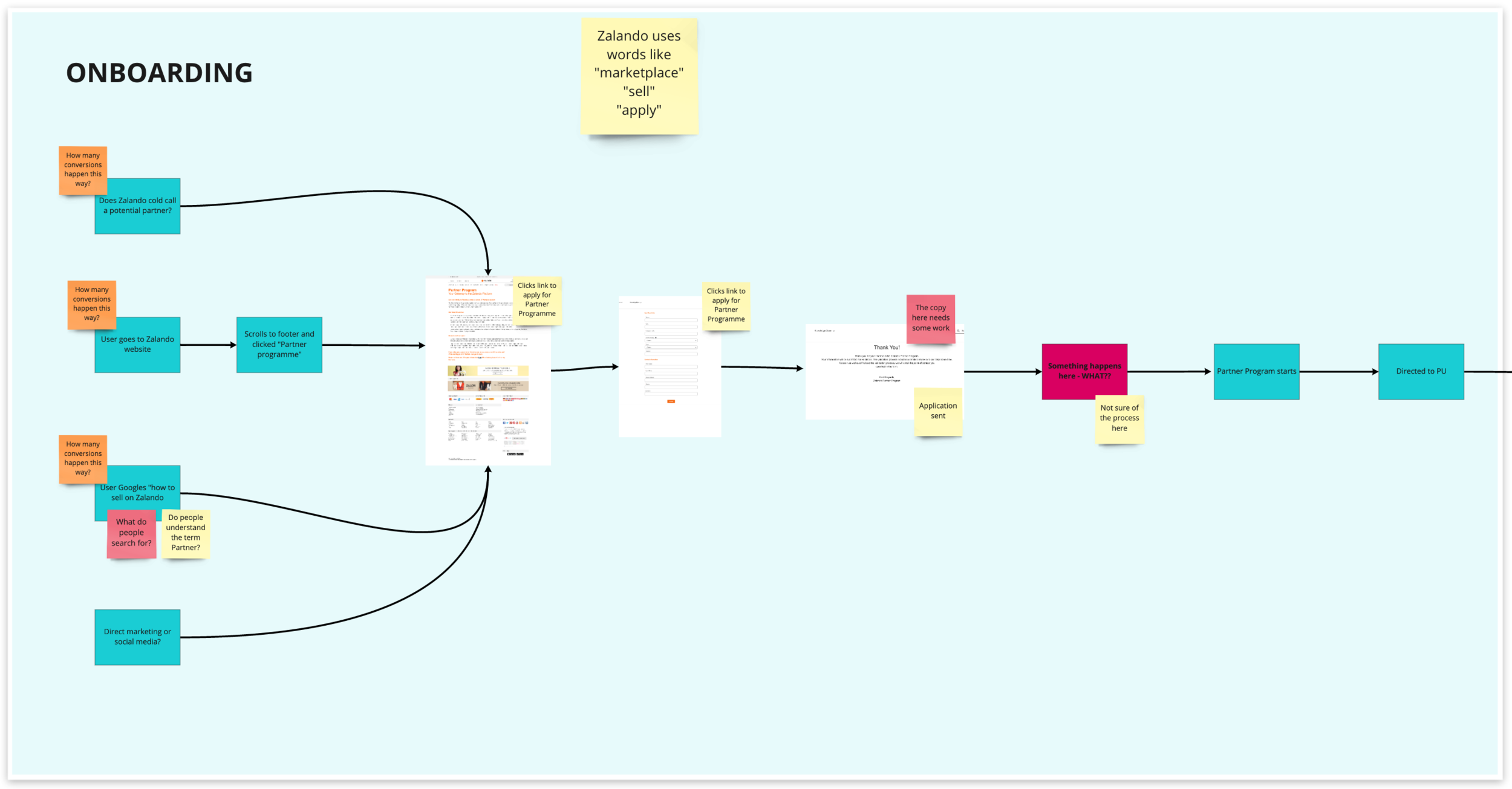The height and width of the screenshot is (789, 1512).
Task: Select the 'User Googles how to sell on Zalando' box
Action: (137, 493)
